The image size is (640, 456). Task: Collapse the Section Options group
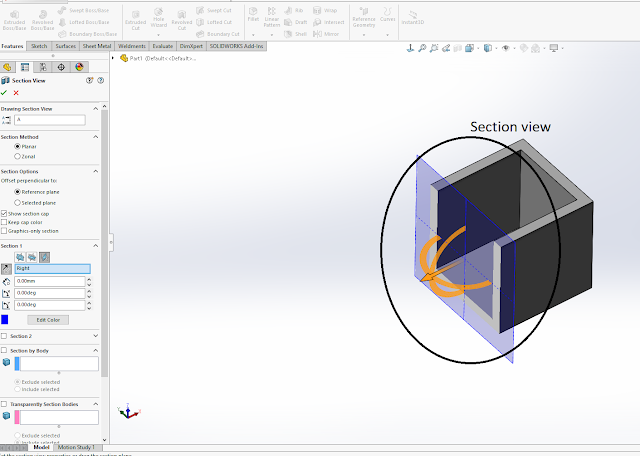pos(96,171)
